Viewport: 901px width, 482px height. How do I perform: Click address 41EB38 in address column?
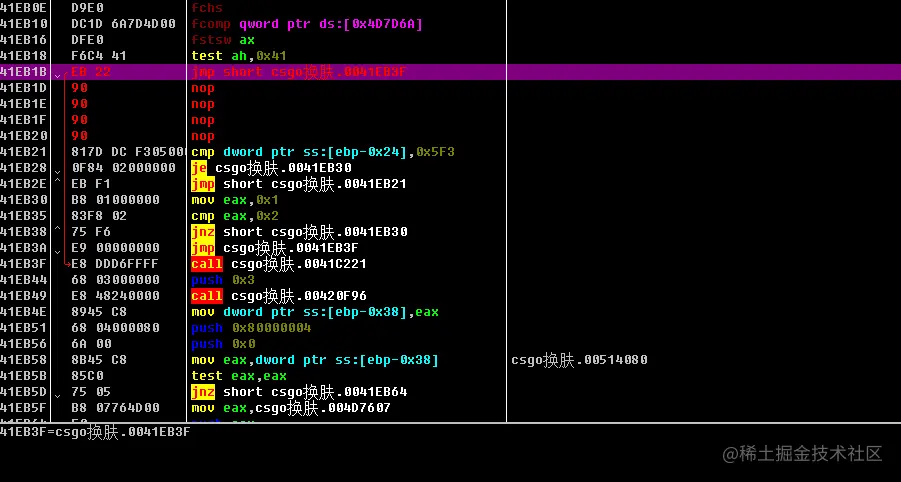[x=24, y=232]
